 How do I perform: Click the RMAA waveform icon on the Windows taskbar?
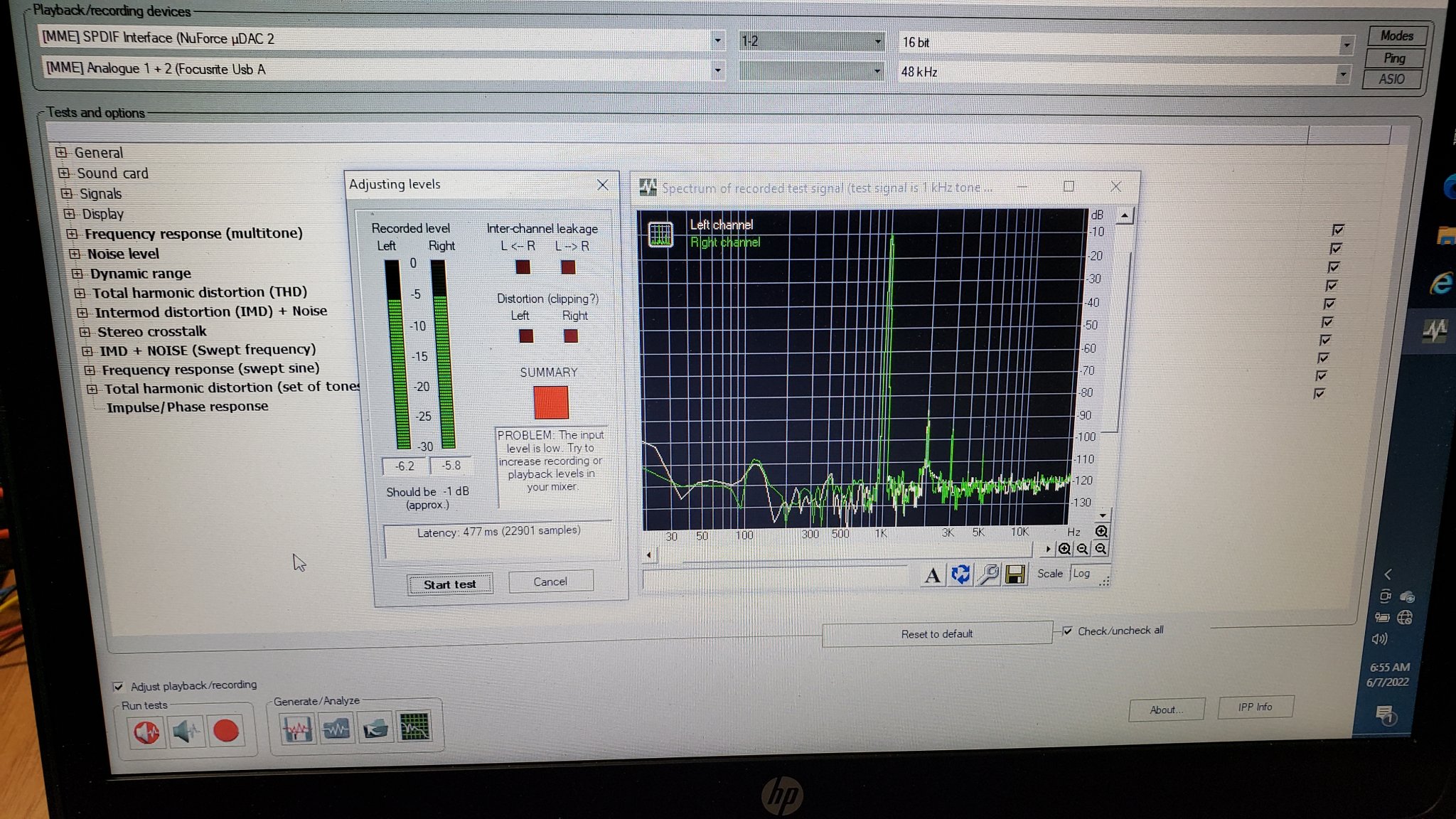point(1435,330)
